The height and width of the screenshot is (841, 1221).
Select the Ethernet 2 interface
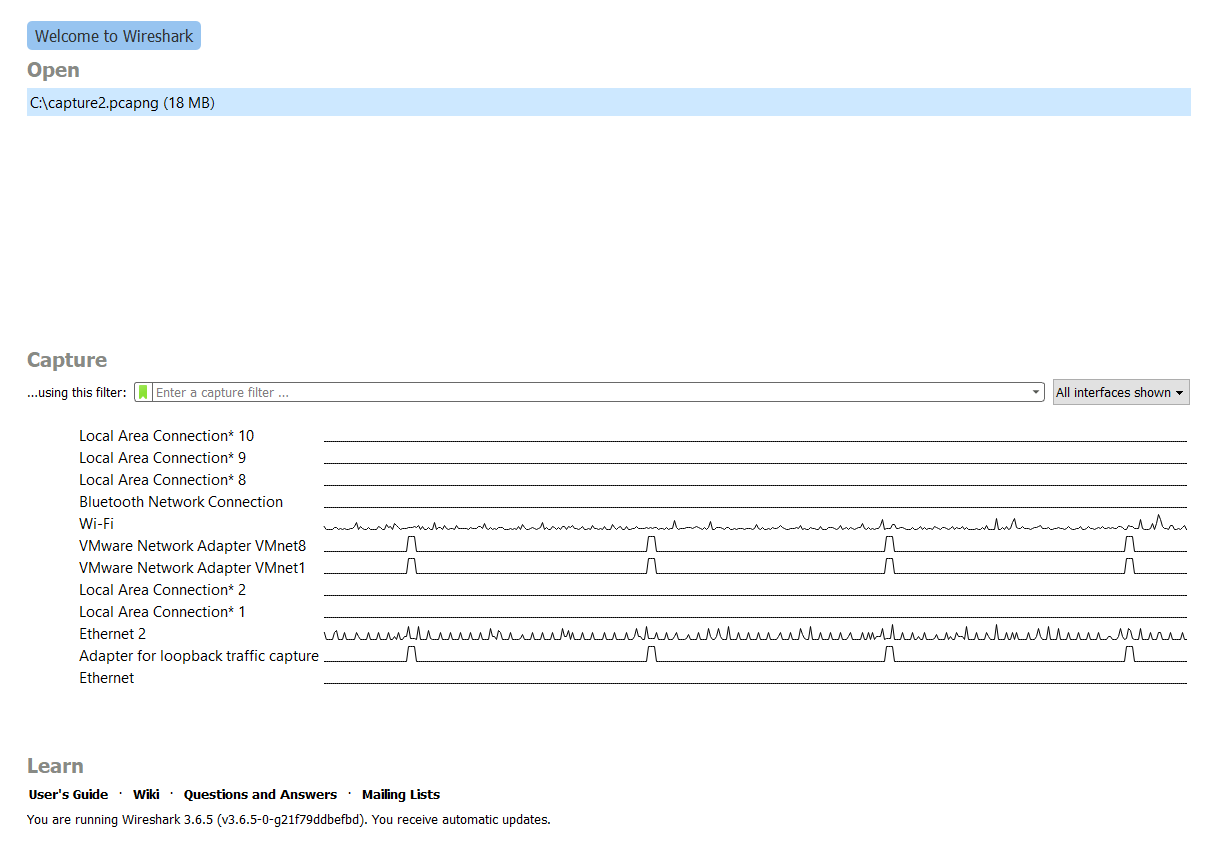[112, 634]
